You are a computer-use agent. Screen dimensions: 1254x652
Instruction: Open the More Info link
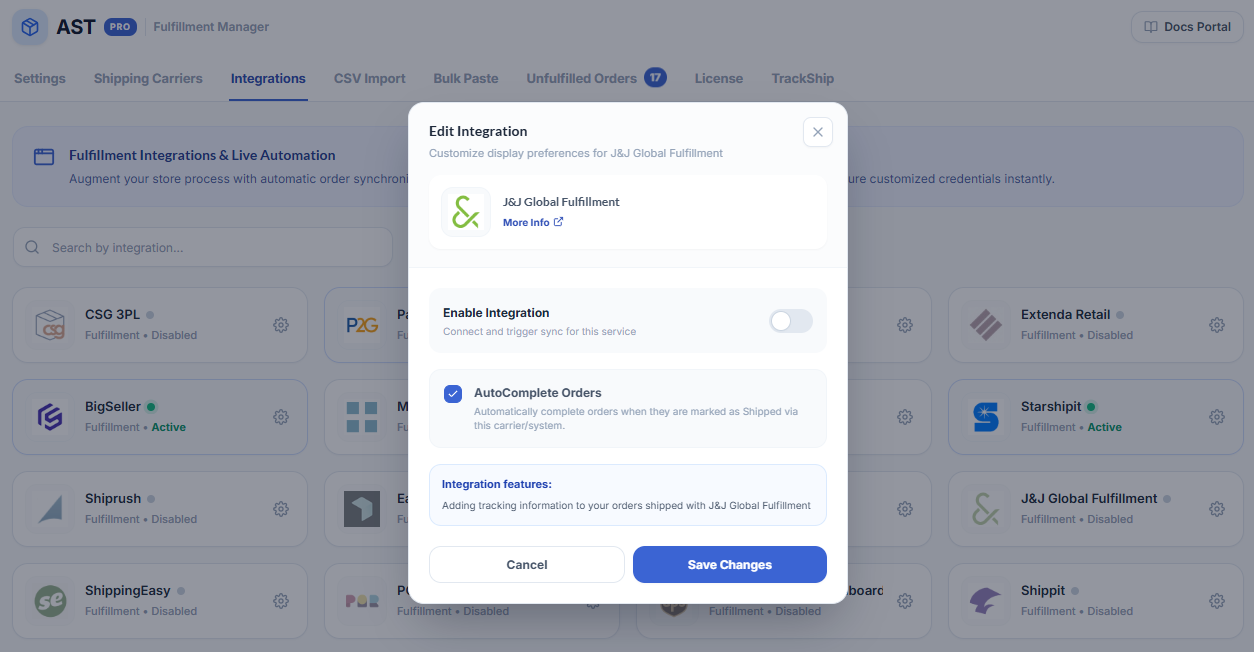click(x=533, y=222)
